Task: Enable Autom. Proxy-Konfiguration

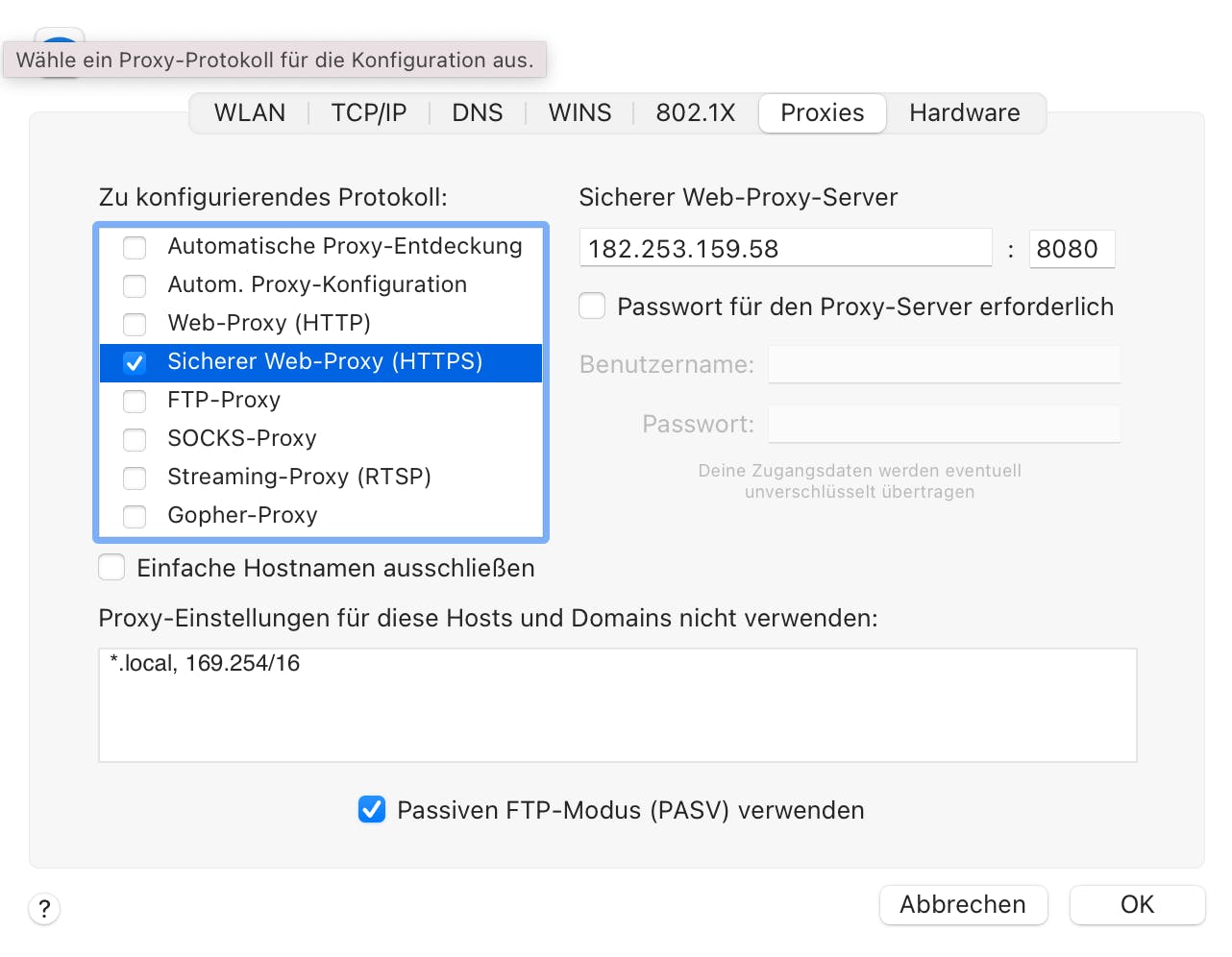Action: pos(135,285)
